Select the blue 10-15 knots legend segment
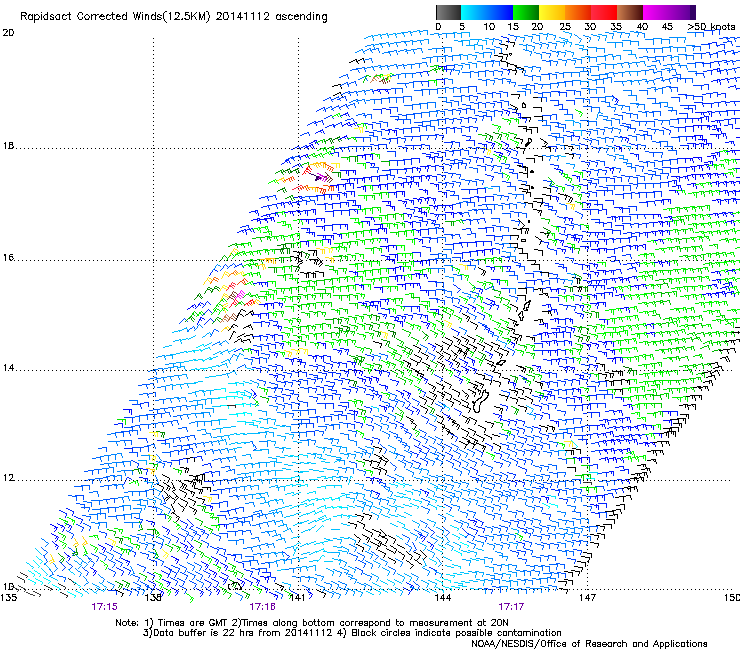The height and width of the screenshot is (650, 740). [500, 12]
